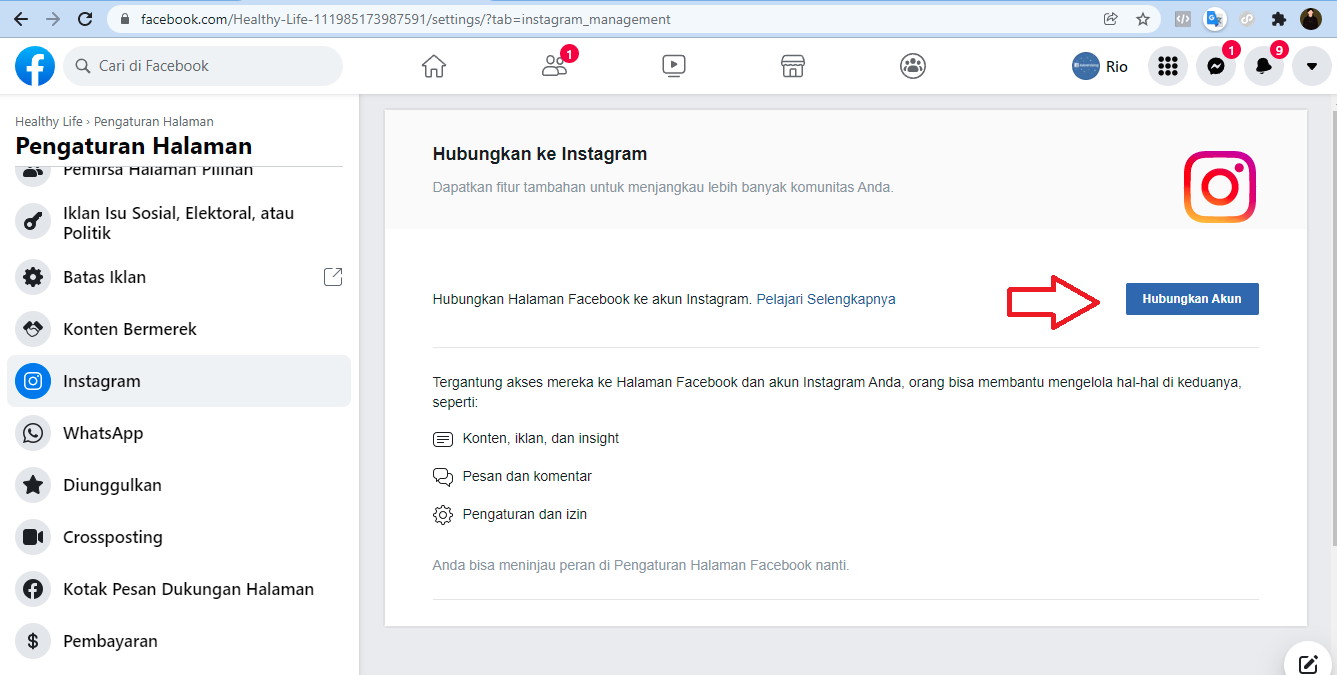This screenshot has height=675, width=1337.
Task: Open Konten Bermerek settings
Action: 179,329
